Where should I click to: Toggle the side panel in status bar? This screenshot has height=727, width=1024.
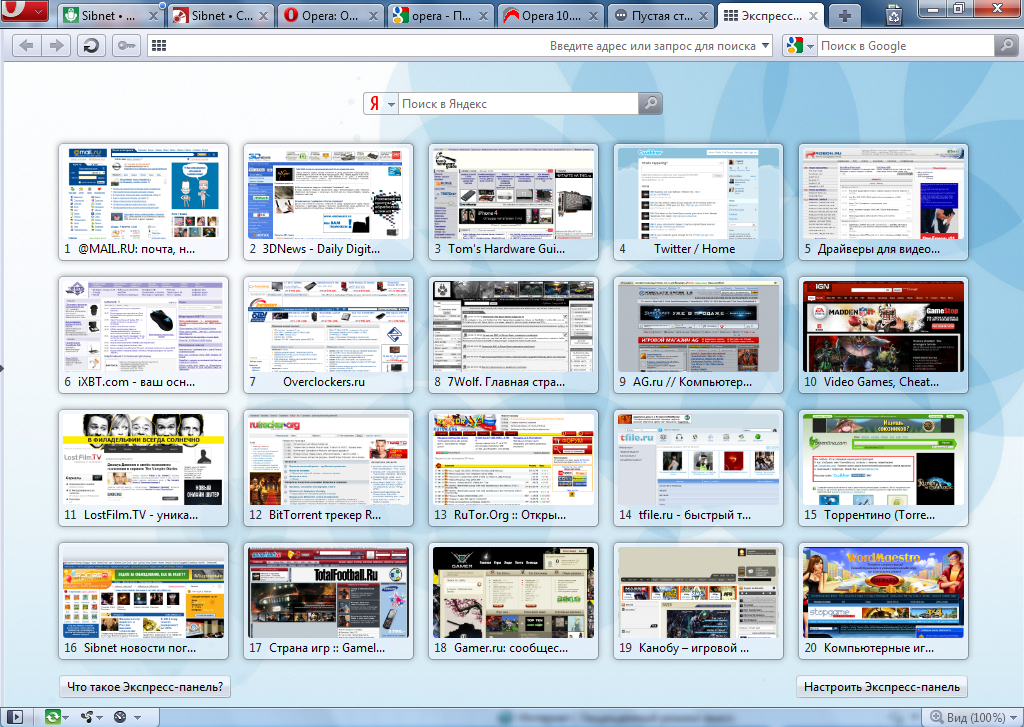pyautogui.click(x=16, y=717)
